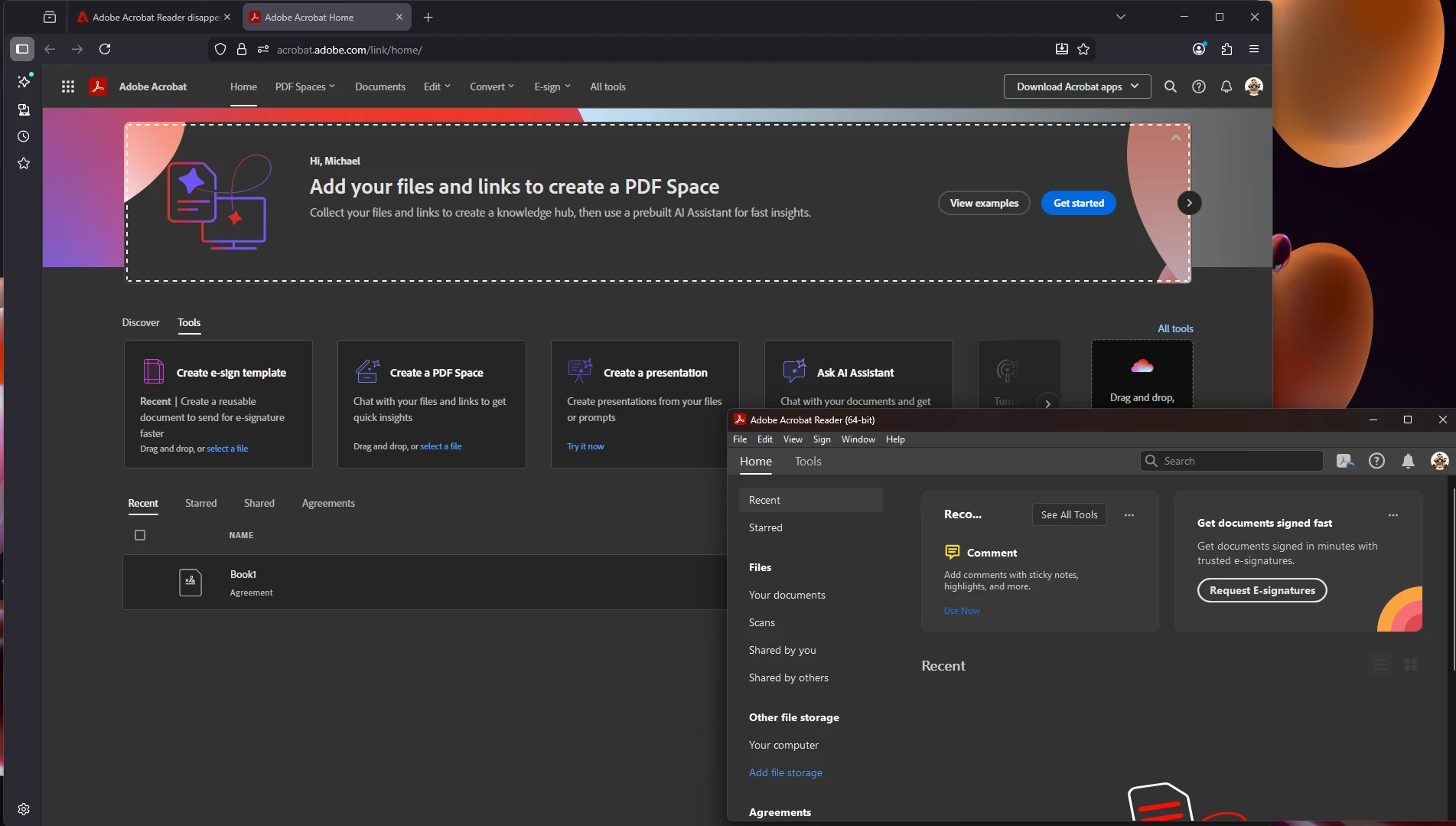This screenshot has height=826, width=1456.
Task: Open the View menu in Acrobat Reader
Action: click(x=793, y=439)
